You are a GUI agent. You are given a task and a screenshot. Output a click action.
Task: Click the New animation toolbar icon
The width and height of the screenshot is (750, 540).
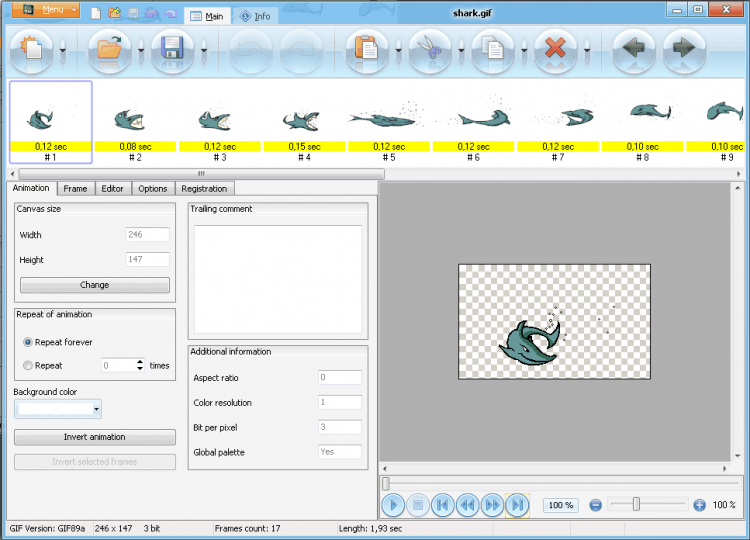pos(31,49)
